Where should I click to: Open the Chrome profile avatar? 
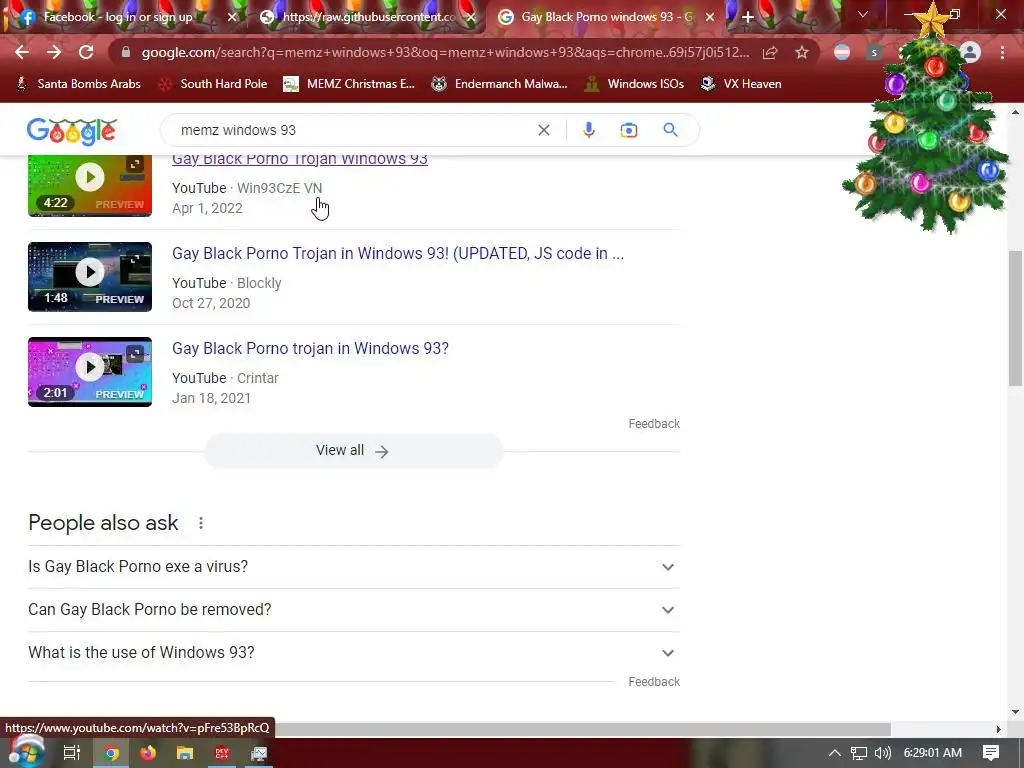pyautogui.click(x=970, y=52)
